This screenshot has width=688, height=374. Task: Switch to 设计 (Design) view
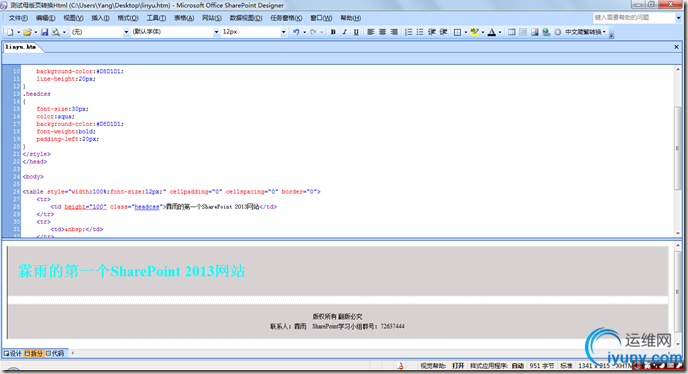tap(12, 353)
